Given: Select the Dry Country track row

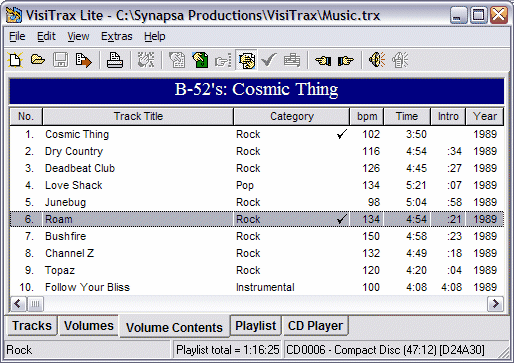Looking at the screenshot, I should 257,151.
